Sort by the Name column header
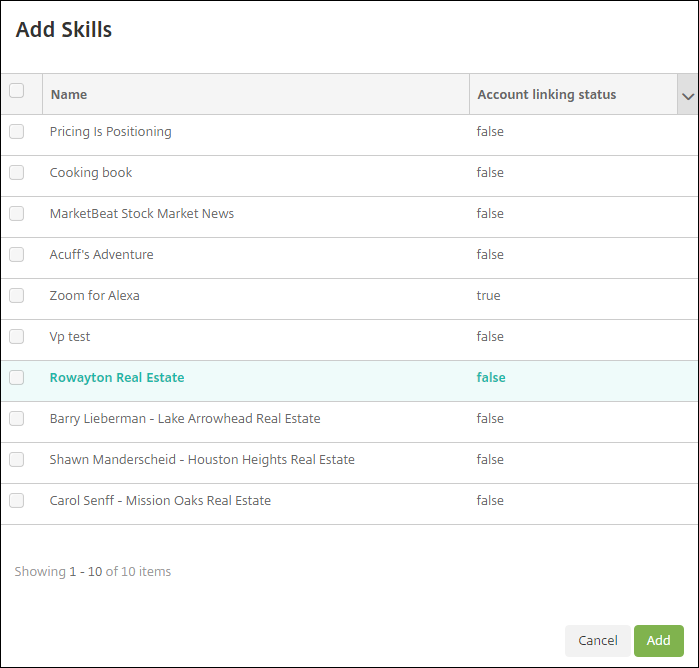 point(69,95)
